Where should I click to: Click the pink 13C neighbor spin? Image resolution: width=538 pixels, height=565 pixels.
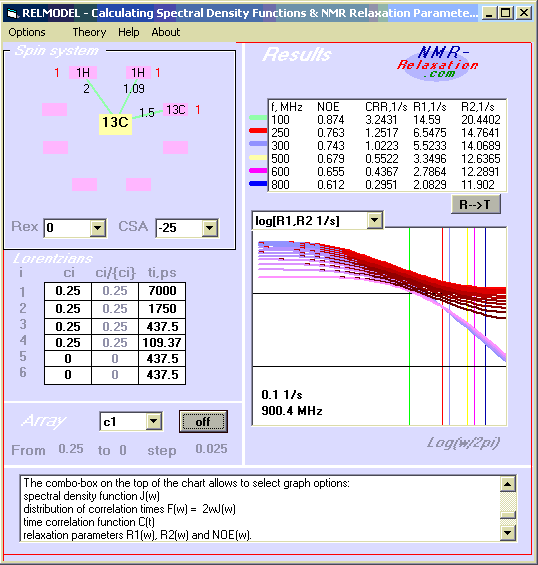point(175,109)
